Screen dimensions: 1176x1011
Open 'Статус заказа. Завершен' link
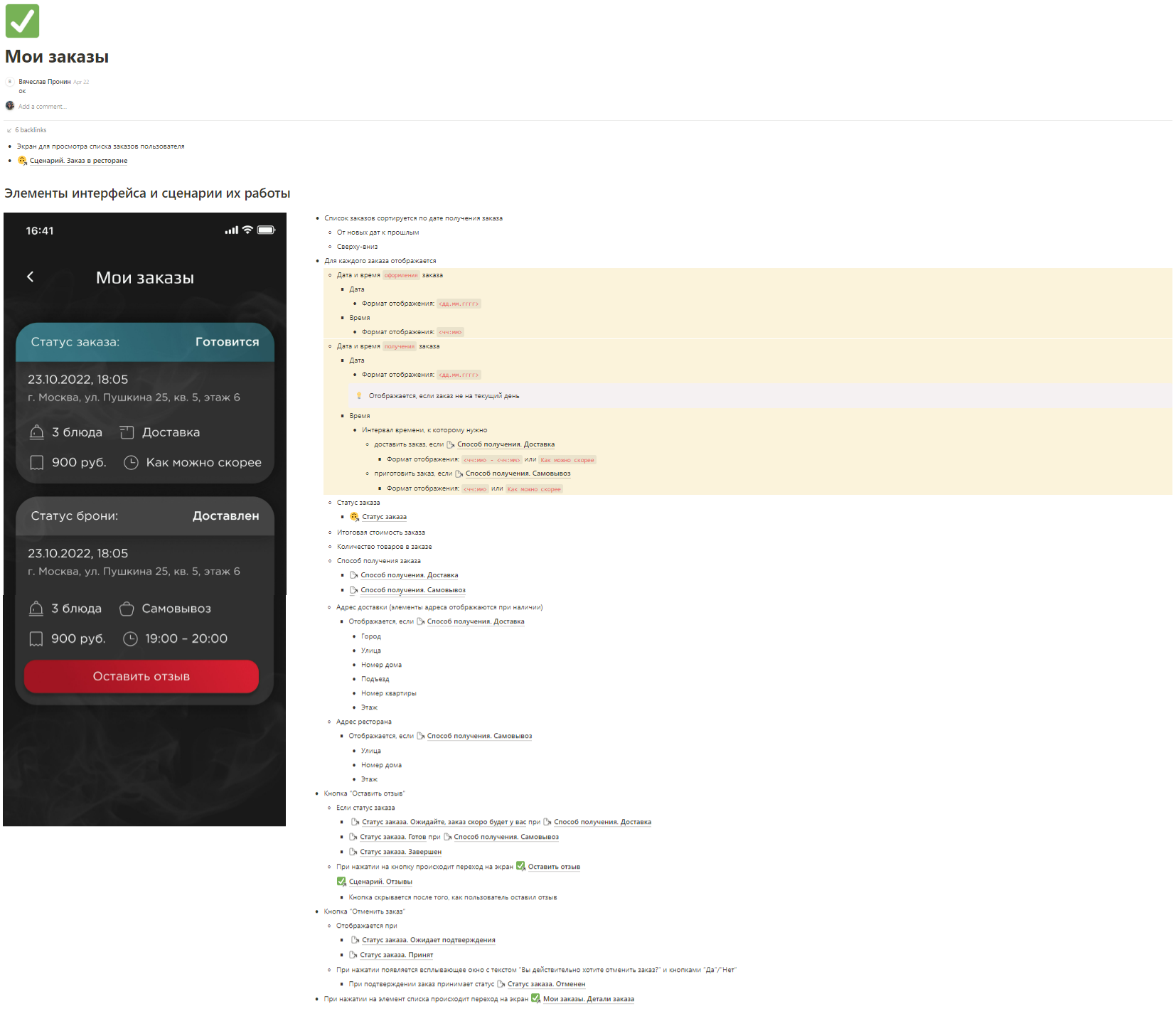point(400,852)
